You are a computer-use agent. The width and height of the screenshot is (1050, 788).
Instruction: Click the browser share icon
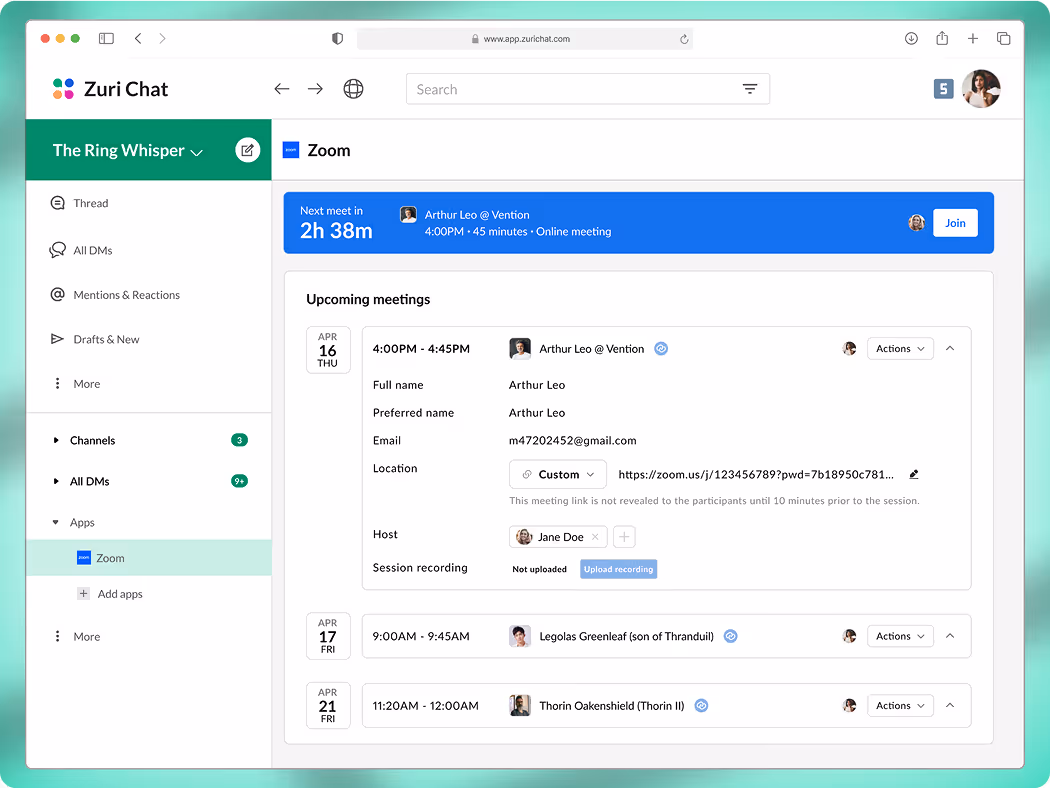click(942, 38)
